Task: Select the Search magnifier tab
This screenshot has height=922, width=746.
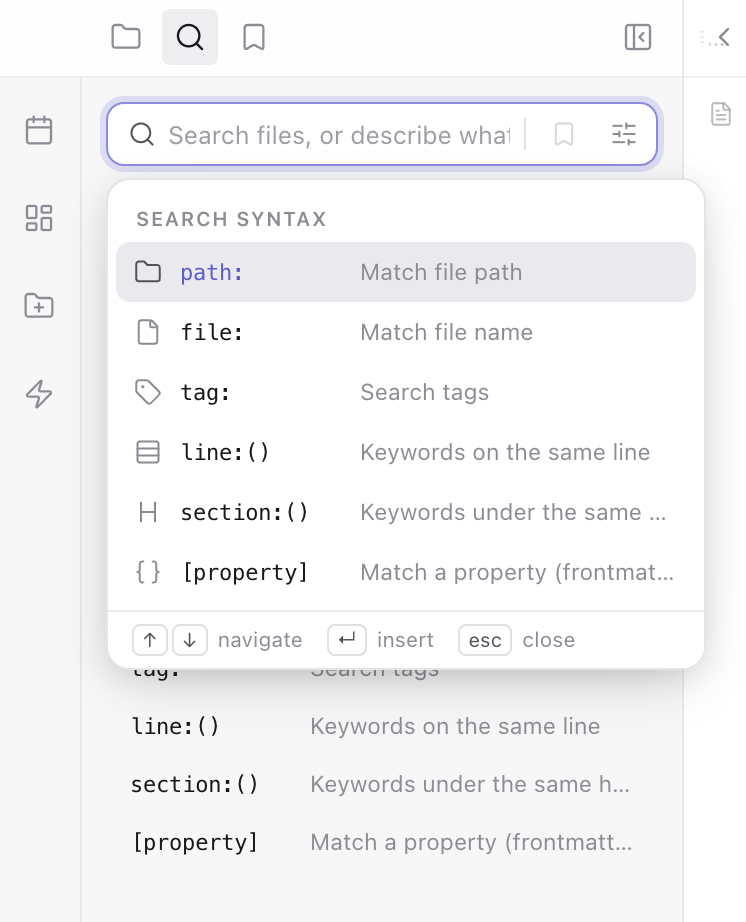Action: [190, 37]
